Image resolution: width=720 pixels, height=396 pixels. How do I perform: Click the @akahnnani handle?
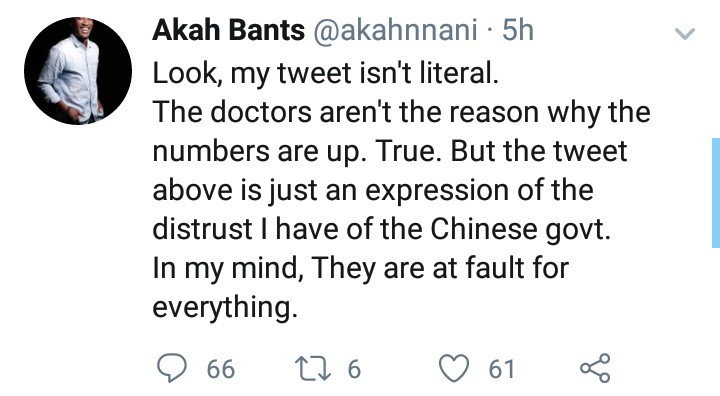pos(395,30)
